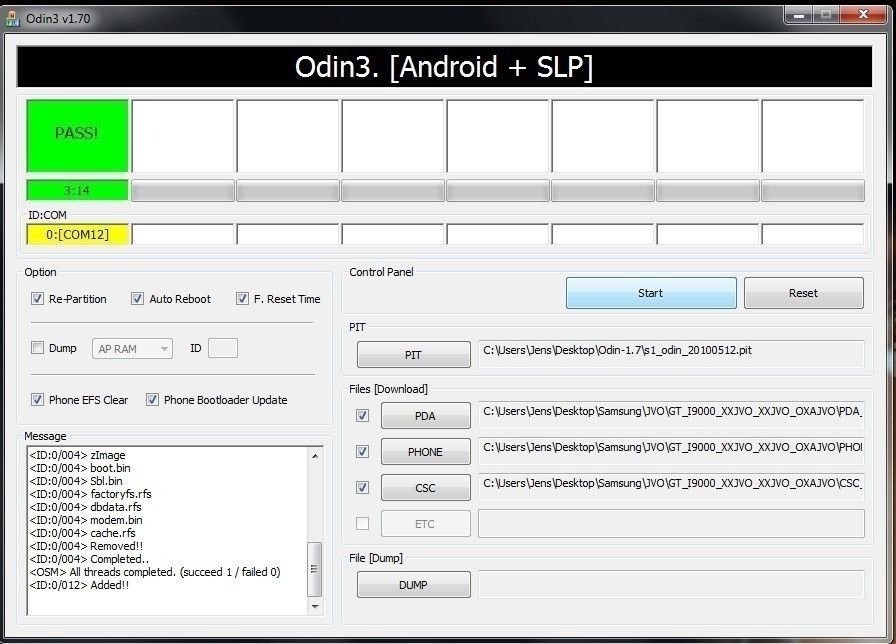The width and height of the screenshot is (896, 644).
Task: Click the green PASS! status box
Action: point(77,136)
